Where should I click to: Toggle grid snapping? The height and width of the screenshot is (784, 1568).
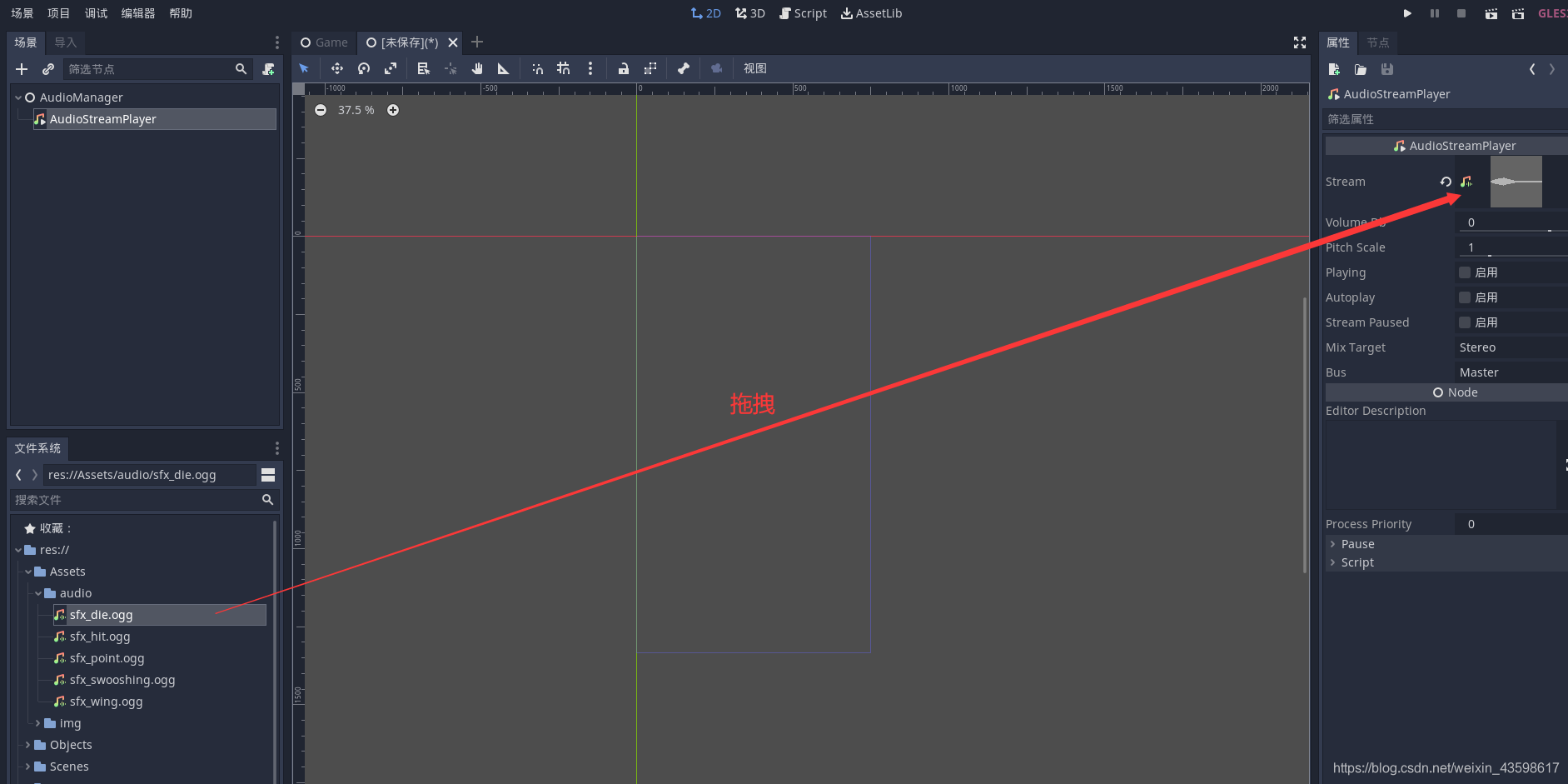click(564, 68)
